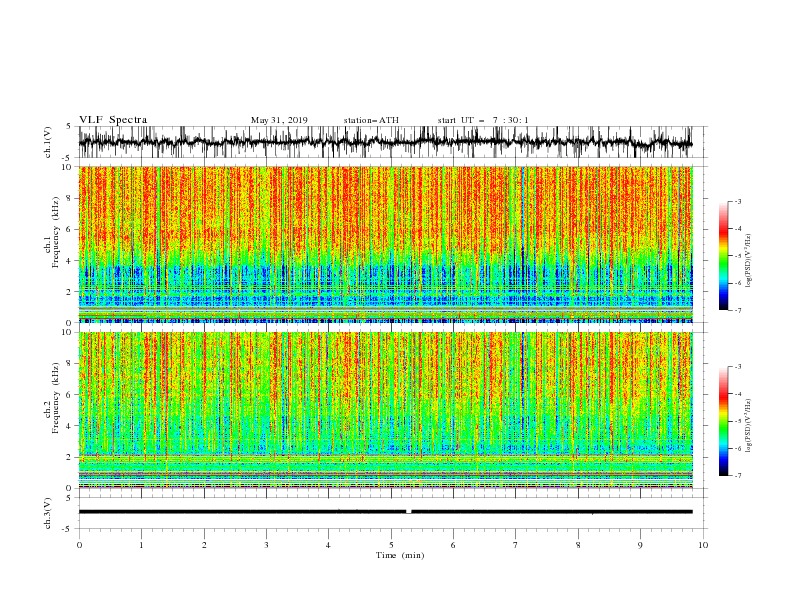Click time axis tick label '3'
The image size is (792, 612).
[266, 545]
